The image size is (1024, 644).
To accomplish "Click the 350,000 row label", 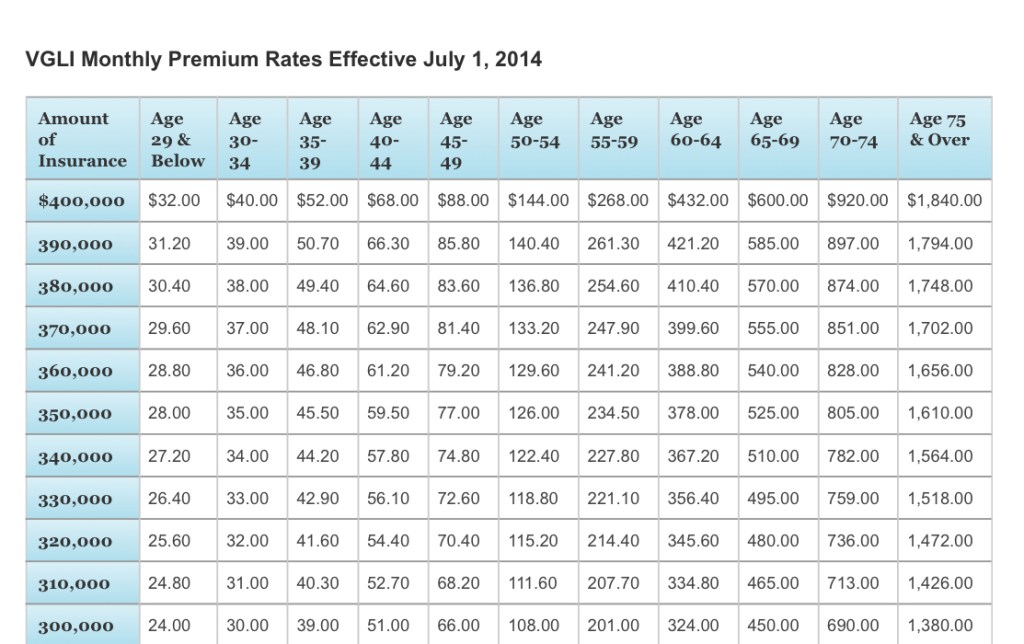I will 76,413.
